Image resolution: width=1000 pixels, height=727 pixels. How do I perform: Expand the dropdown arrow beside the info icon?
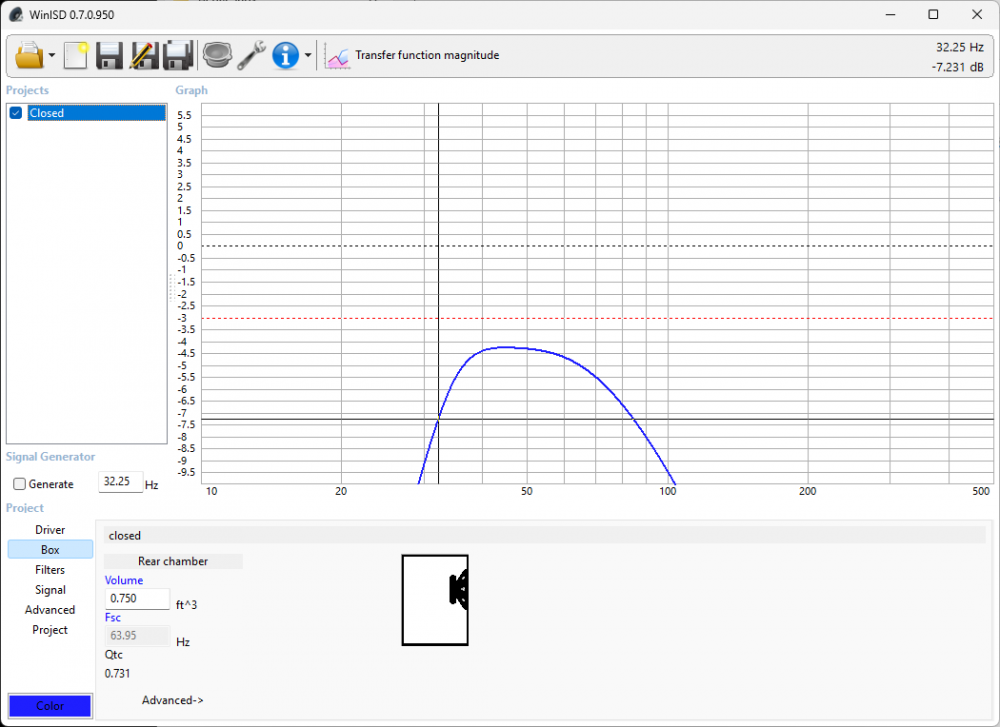coord(308,56)
